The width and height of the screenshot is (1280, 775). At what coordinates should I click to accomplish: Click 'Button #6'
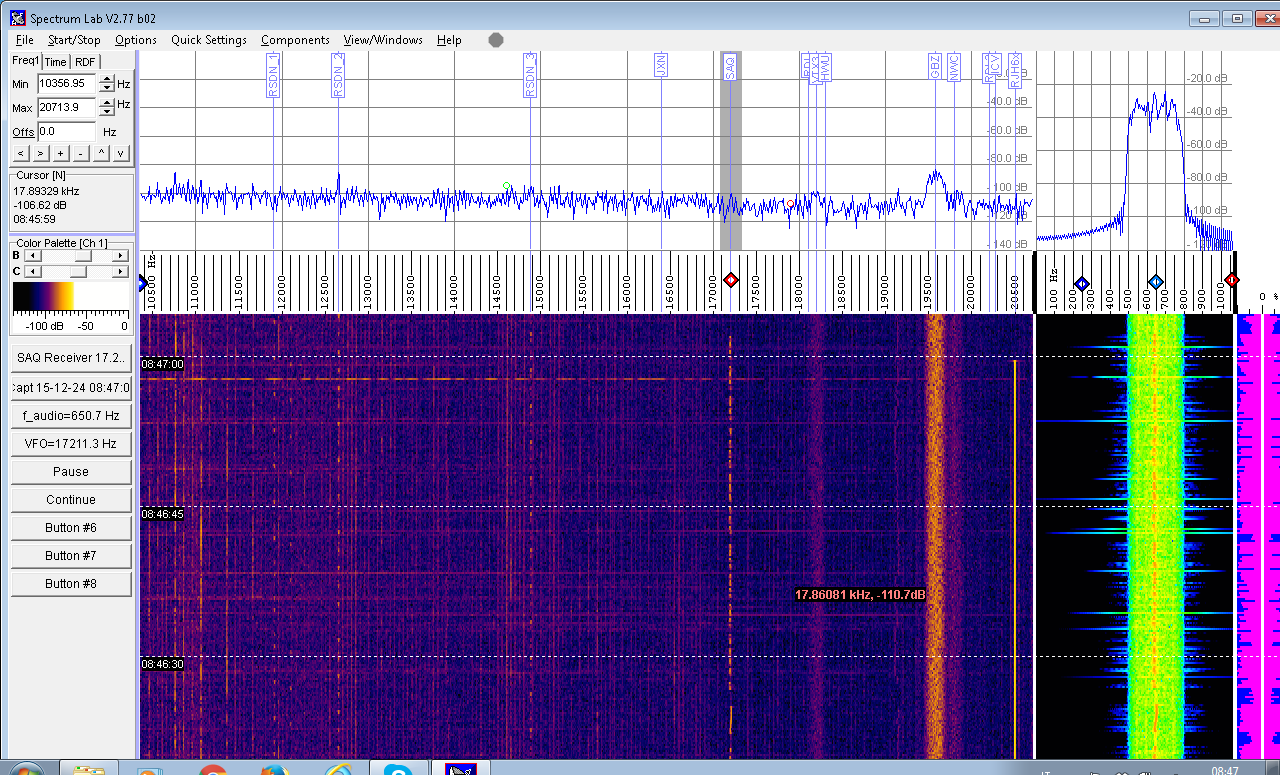(71, 527)
